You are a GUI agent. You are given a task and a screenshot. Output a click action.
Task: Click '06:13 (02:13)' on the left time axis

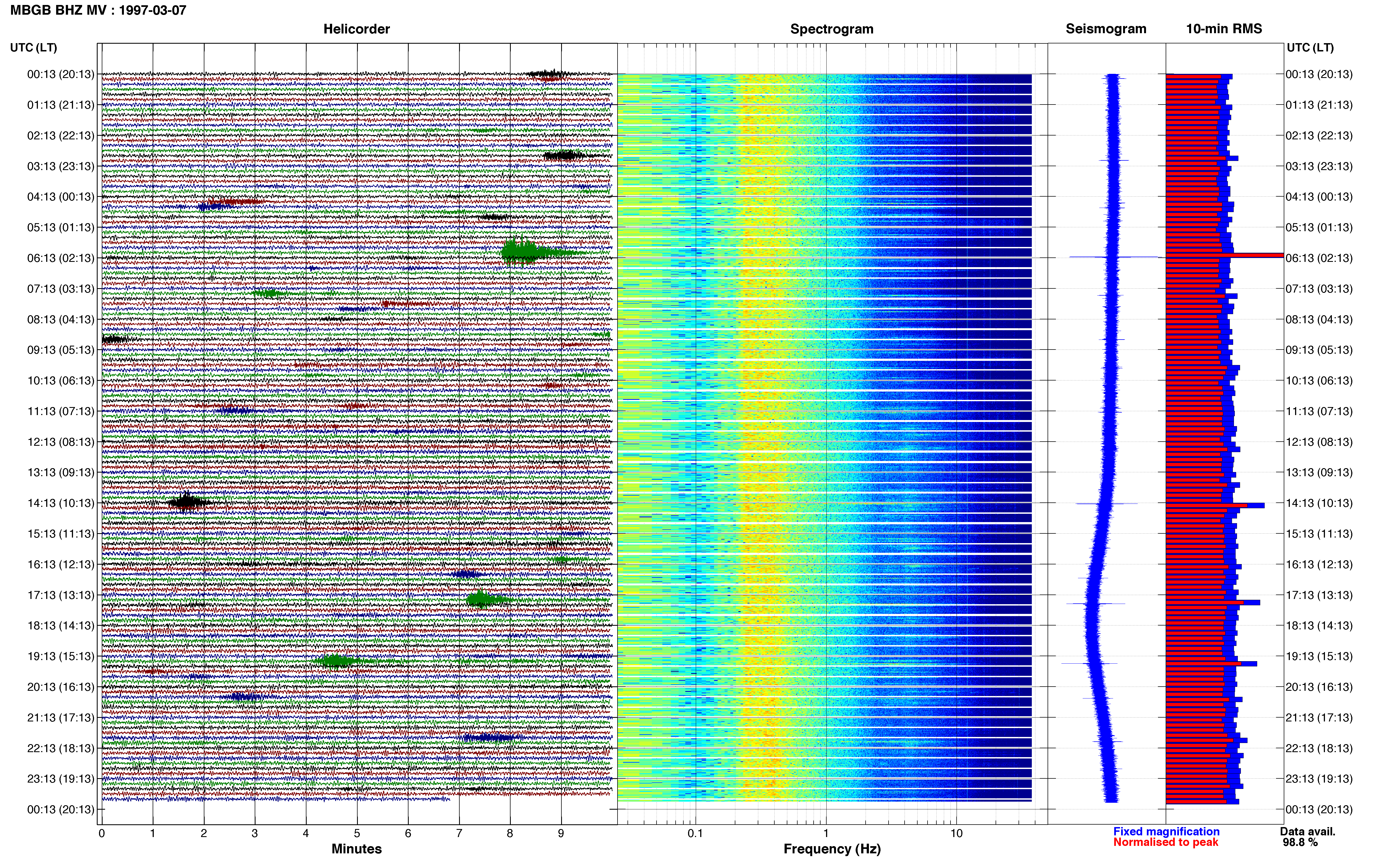point(61,258)
